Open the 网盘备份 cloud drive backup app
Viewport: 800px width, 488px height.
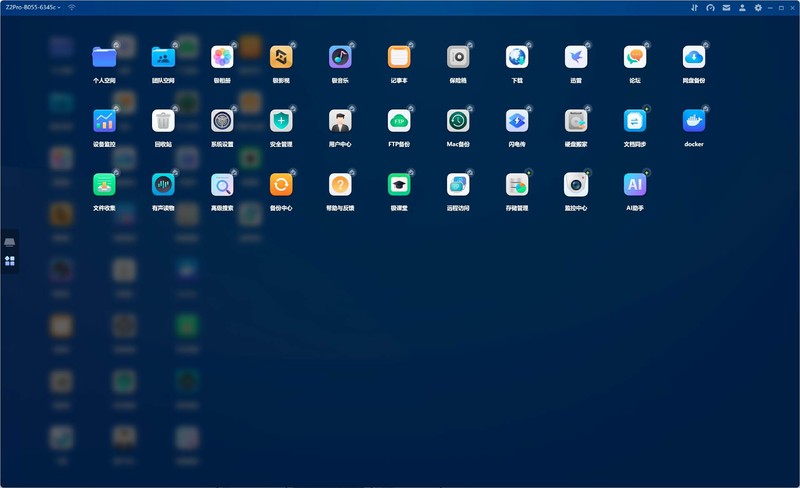[x=694, y=57]
